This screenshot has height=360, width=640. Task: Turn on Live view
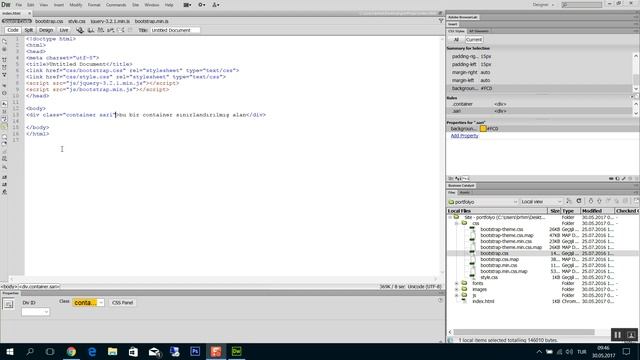click(x=64, y=30)
